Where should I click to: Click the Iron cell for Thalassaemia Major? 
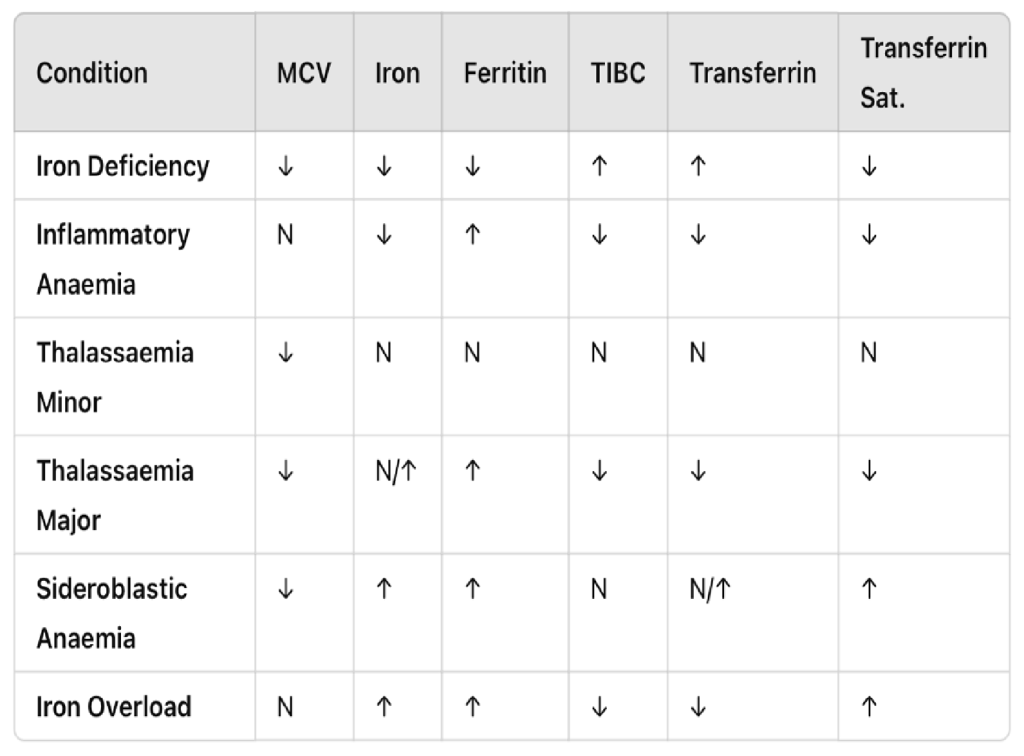click(x=397, y=472)
